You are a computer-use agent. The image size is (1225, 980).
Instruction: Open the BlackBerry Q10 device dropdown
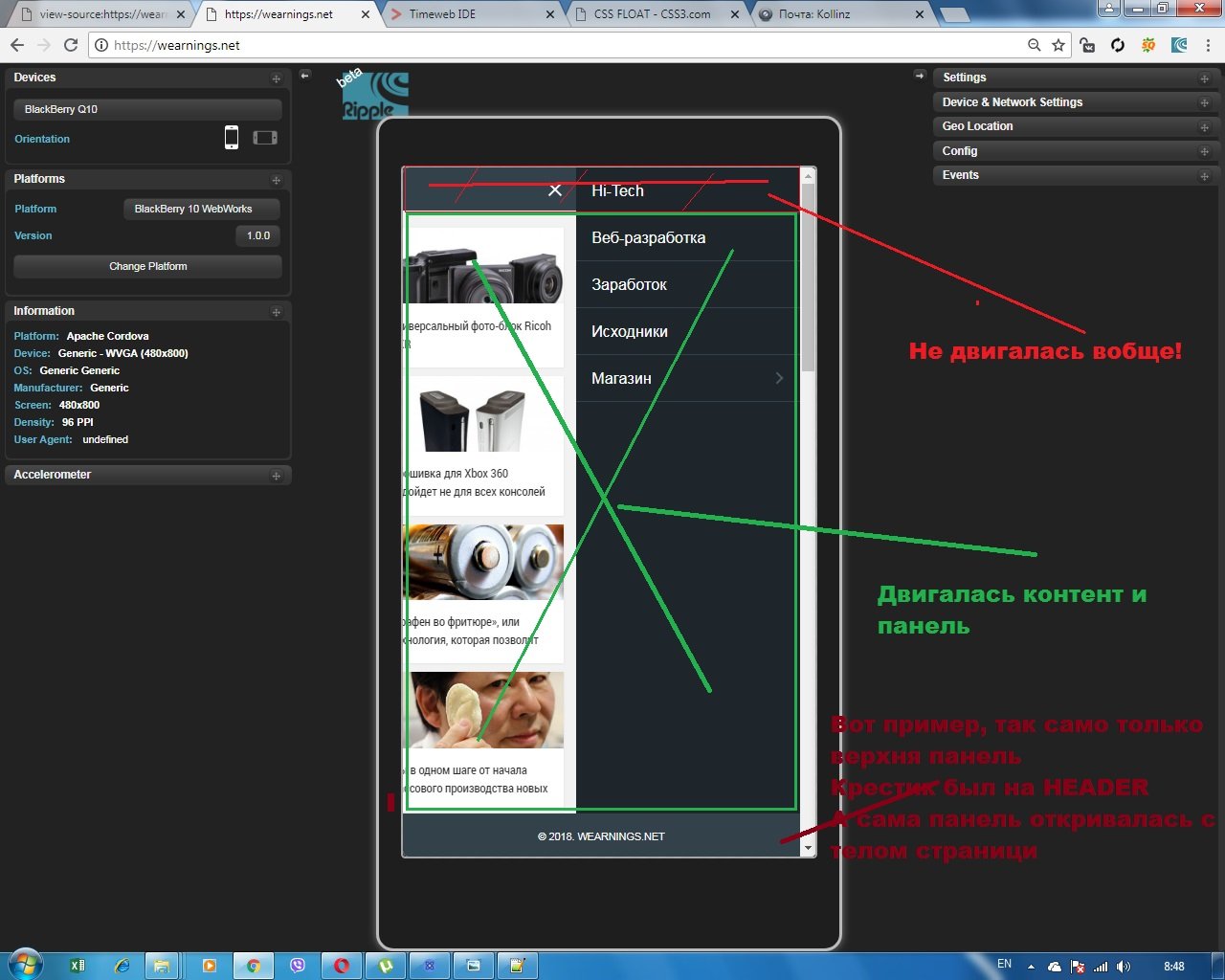(147, 109)
